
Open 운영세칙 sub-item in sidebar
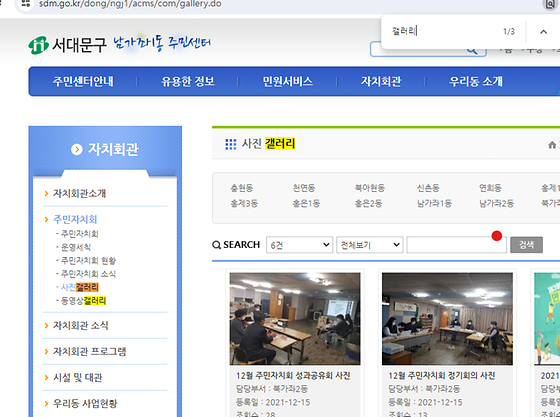75,247
